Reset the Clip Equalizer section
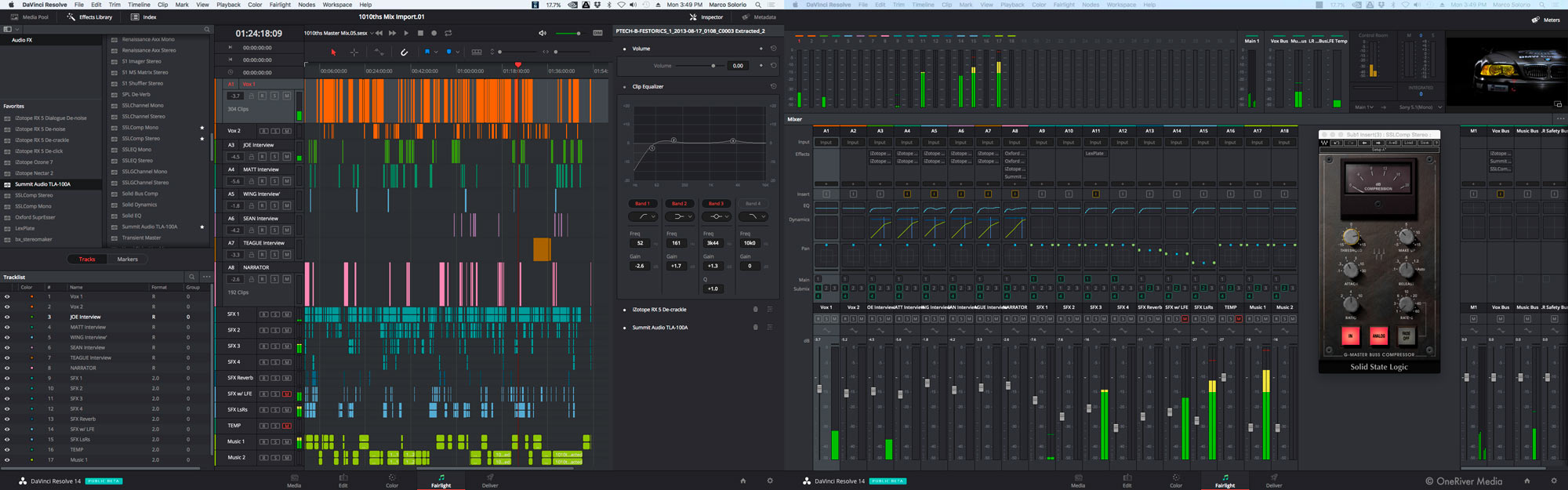Image resolution: width=1568 pixels, height=490 pixels. (x=773, y=86)
